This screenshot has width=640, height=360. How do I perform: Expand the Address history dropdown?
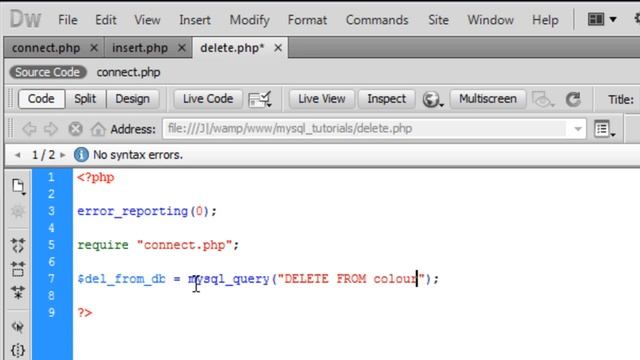(577, 129)
